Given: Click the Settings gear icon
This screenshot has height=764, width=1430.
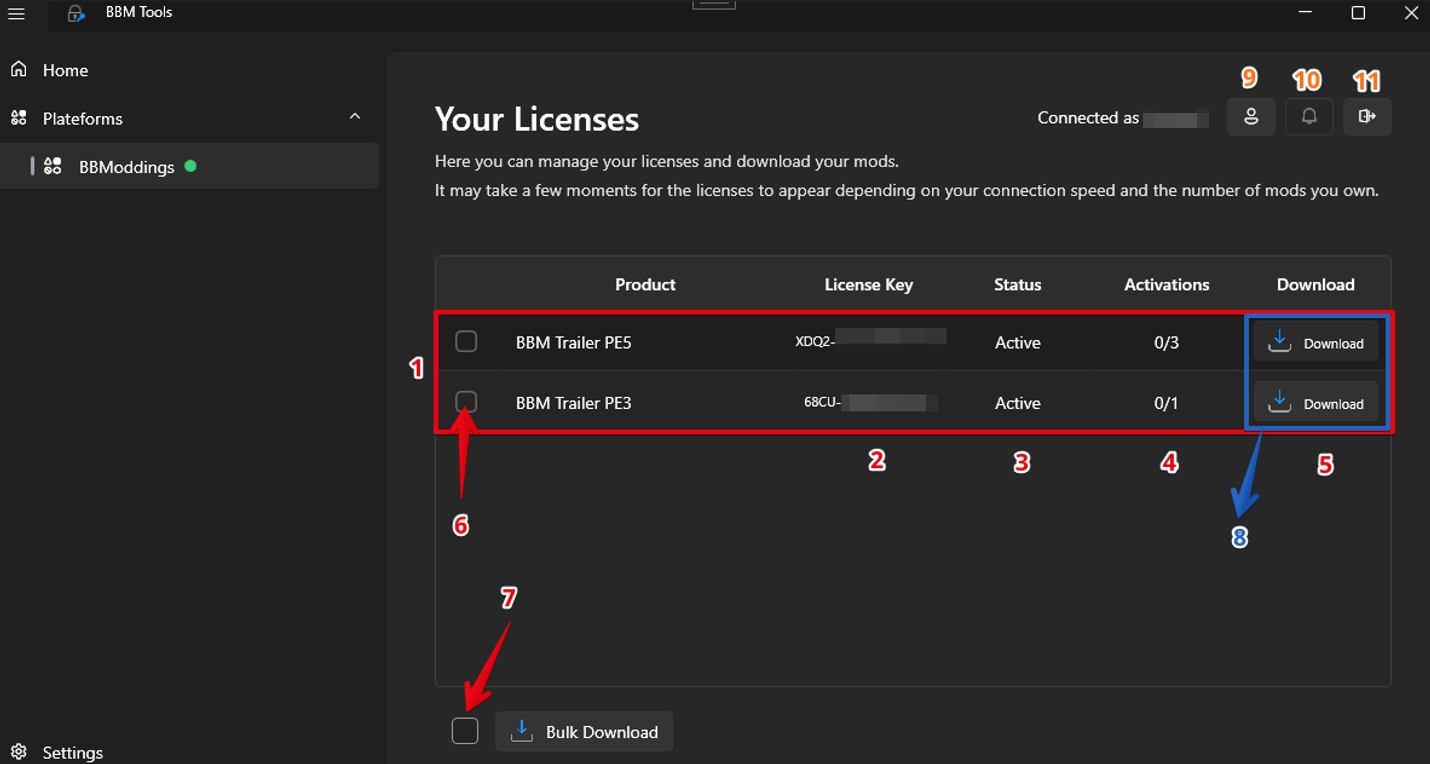Looking at the screenshot, I should pos(18,752).
